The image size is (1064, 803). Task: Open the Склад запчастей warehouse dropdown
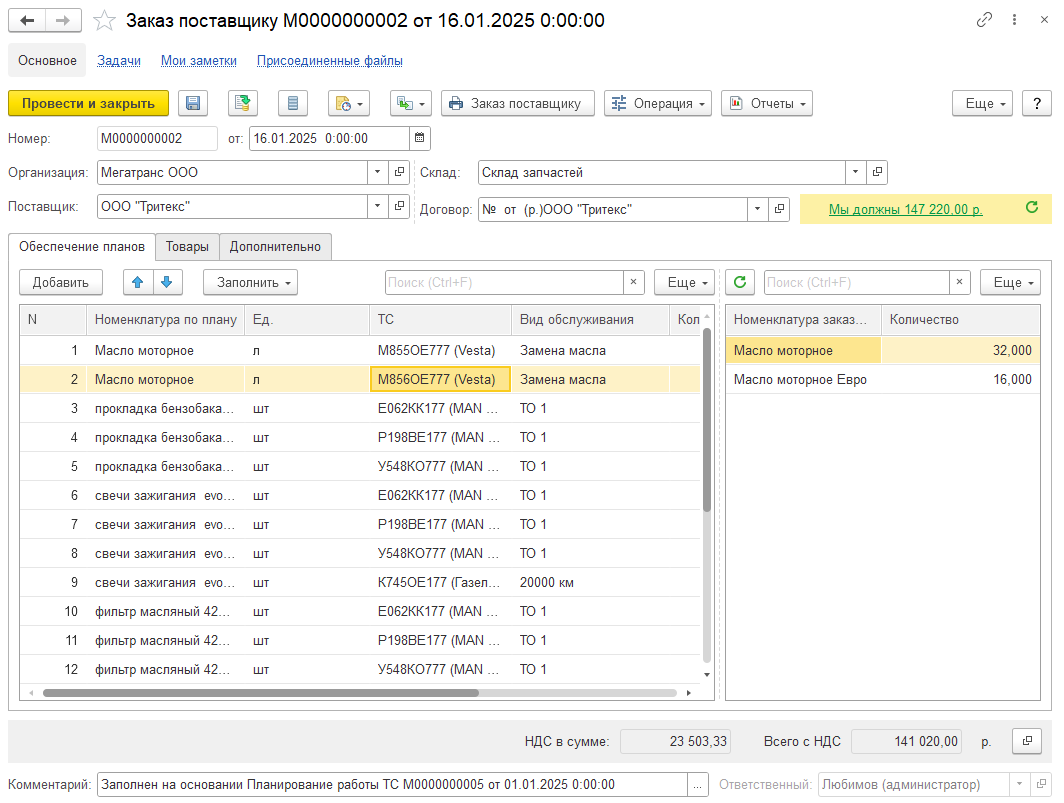tap(855, 172)
